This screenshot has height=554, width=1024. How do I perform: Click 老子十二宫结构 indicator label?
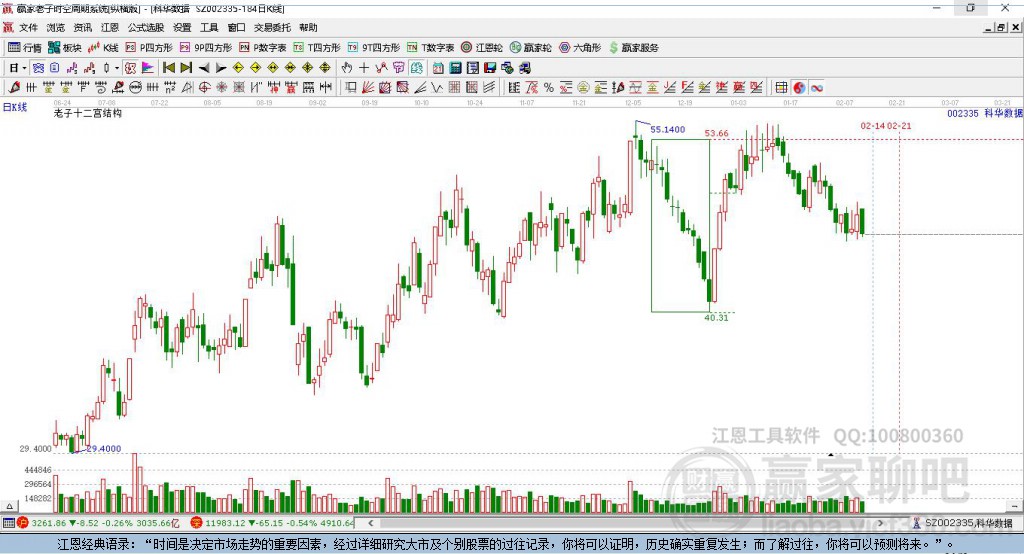tap(88, 113)
